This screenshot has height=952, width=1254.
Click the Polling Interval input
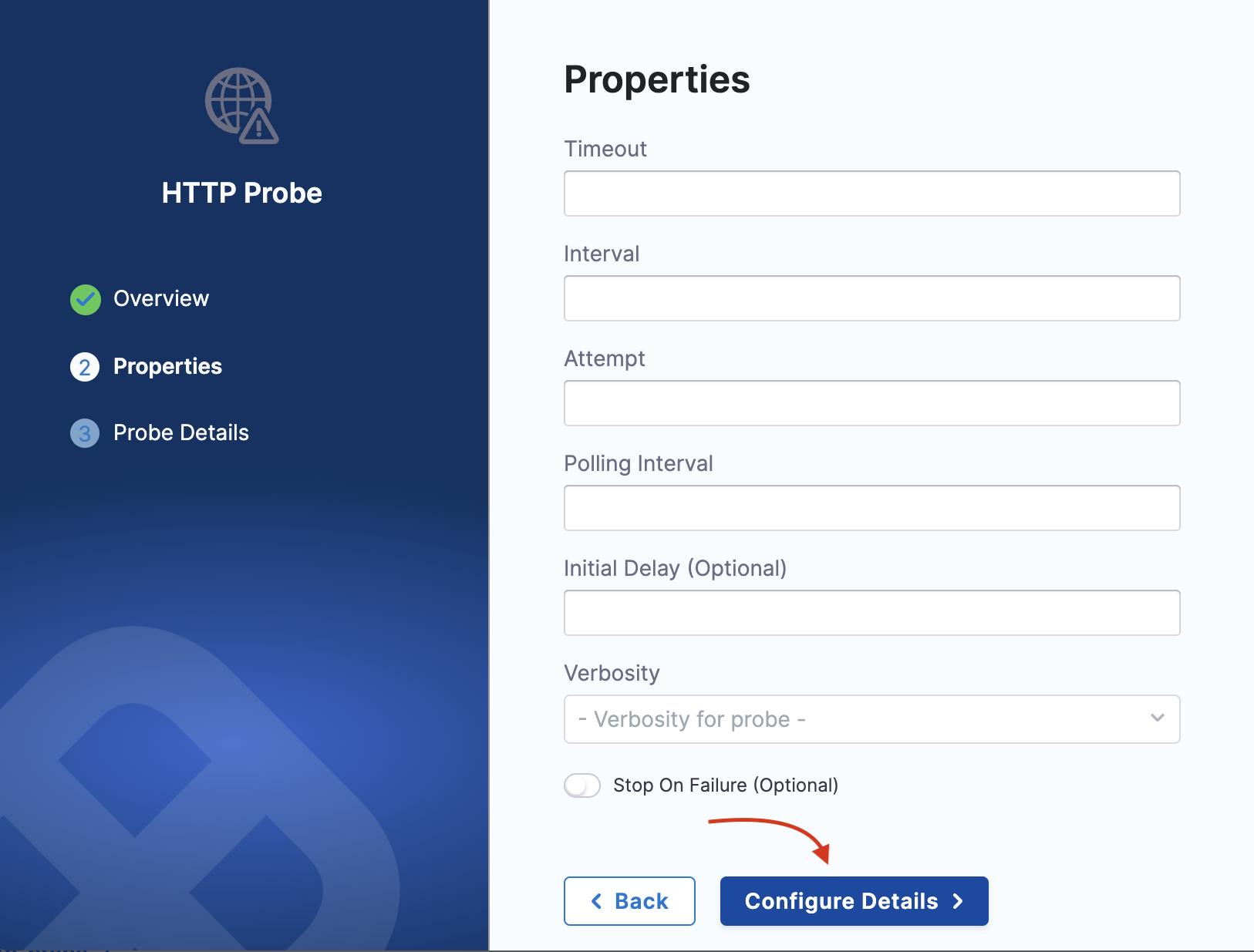coord(871,508)
